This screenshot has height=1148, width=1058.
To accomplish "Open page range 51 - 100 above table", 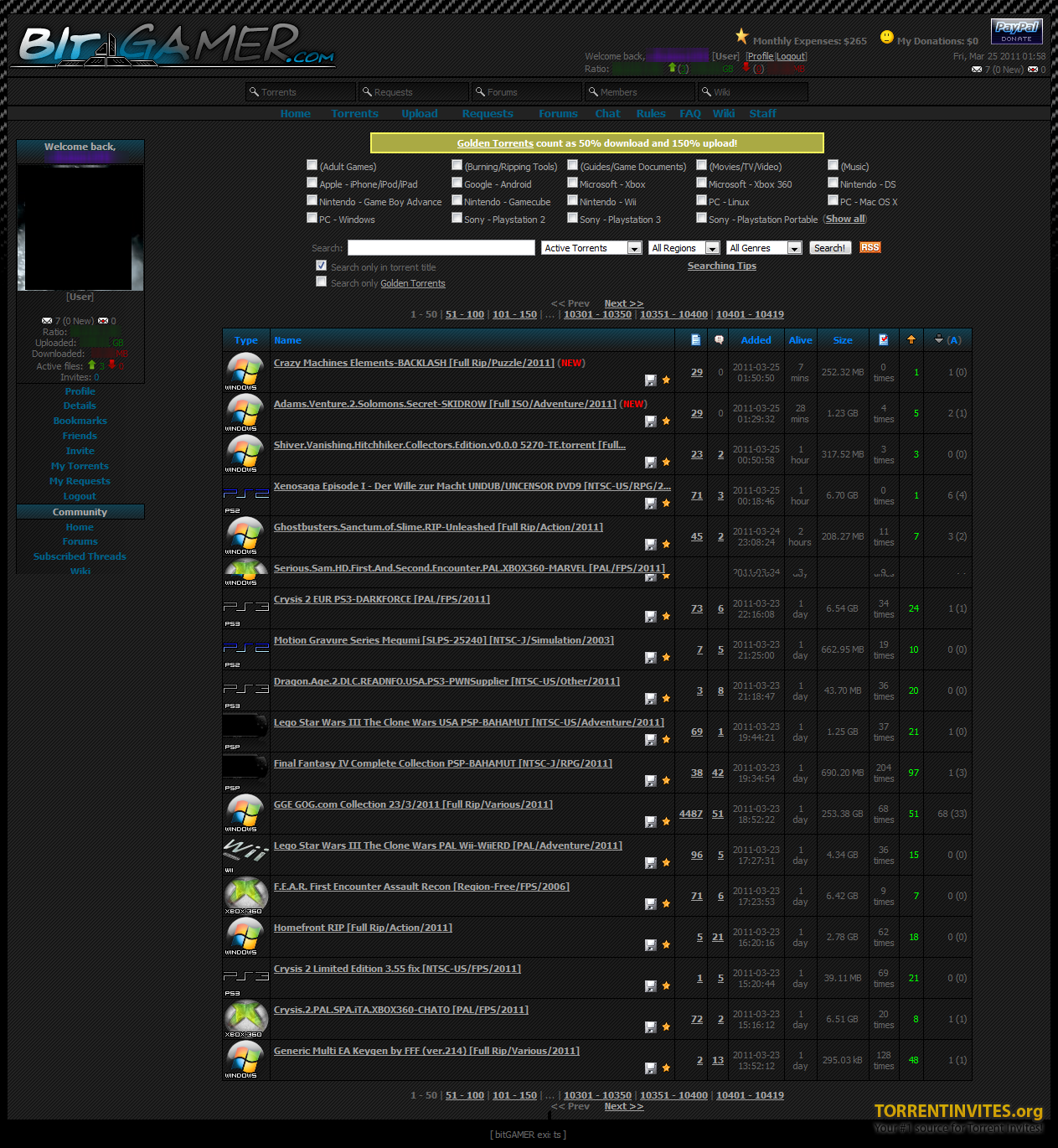I will point(465,314).
